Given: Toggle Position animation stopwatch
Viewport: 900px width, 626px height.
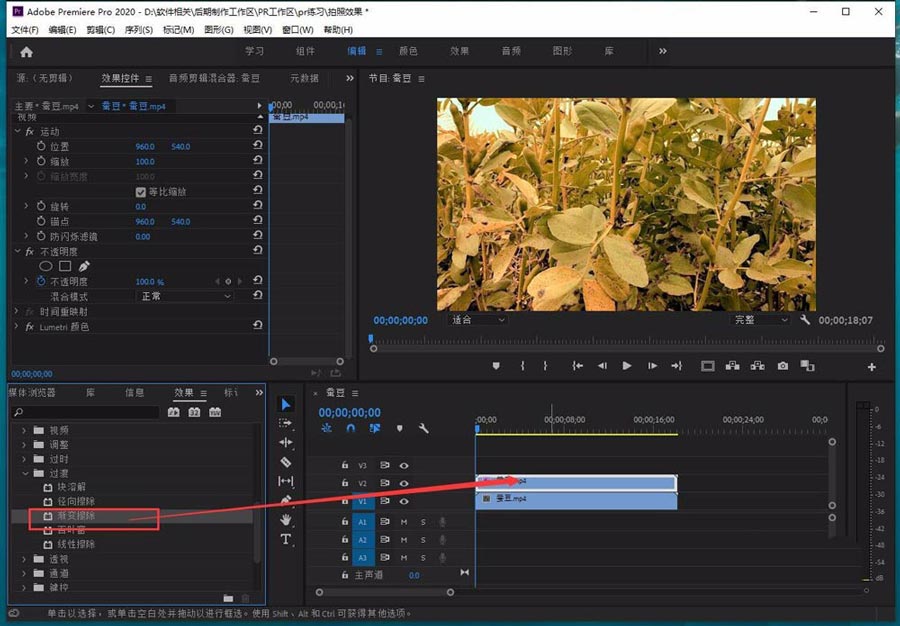Looking at the screenshot, I should tap(41, 146).
